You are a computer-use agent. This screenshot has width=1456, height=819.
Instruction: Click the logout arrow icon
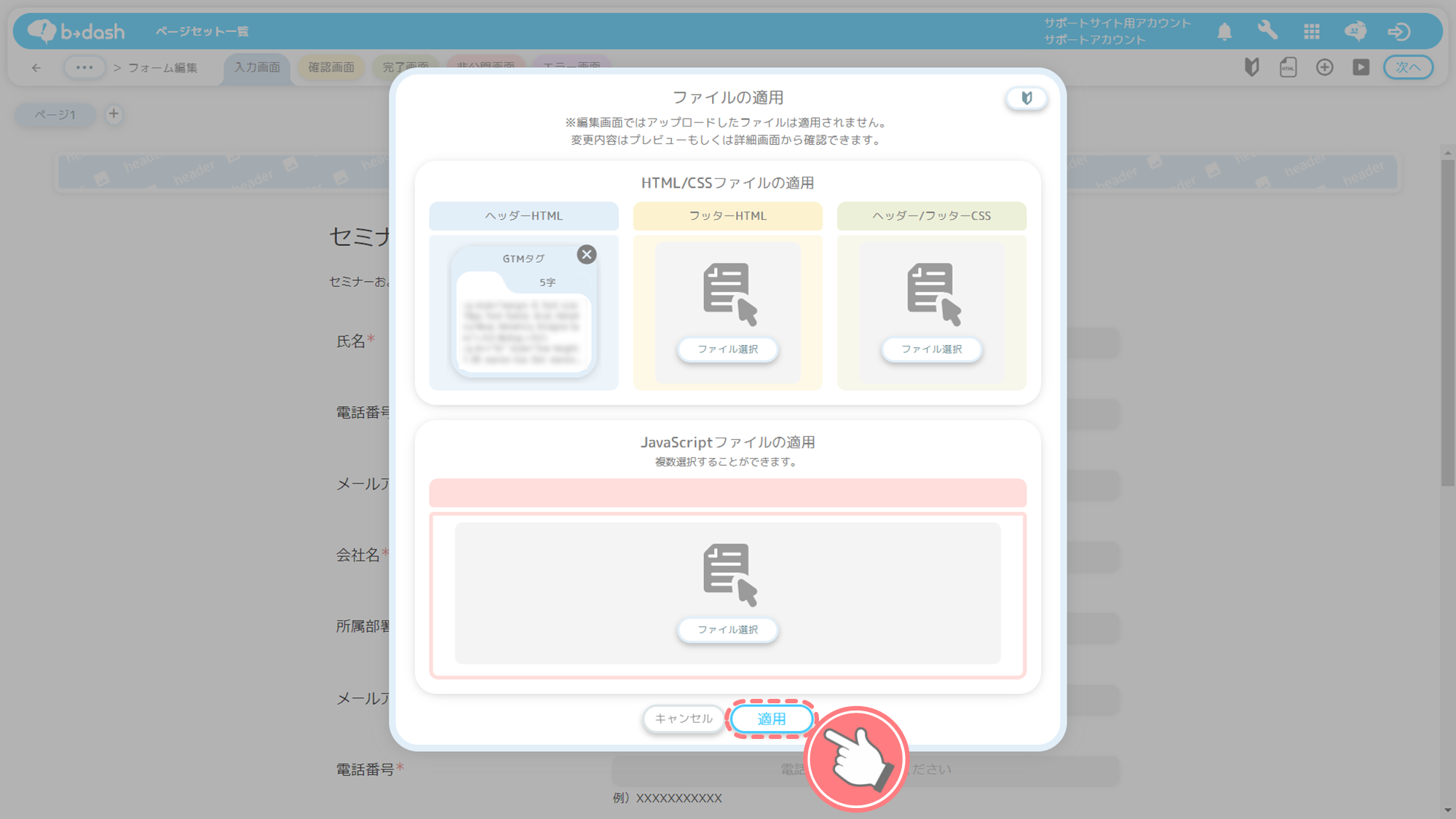click(x=1399, y=31)
